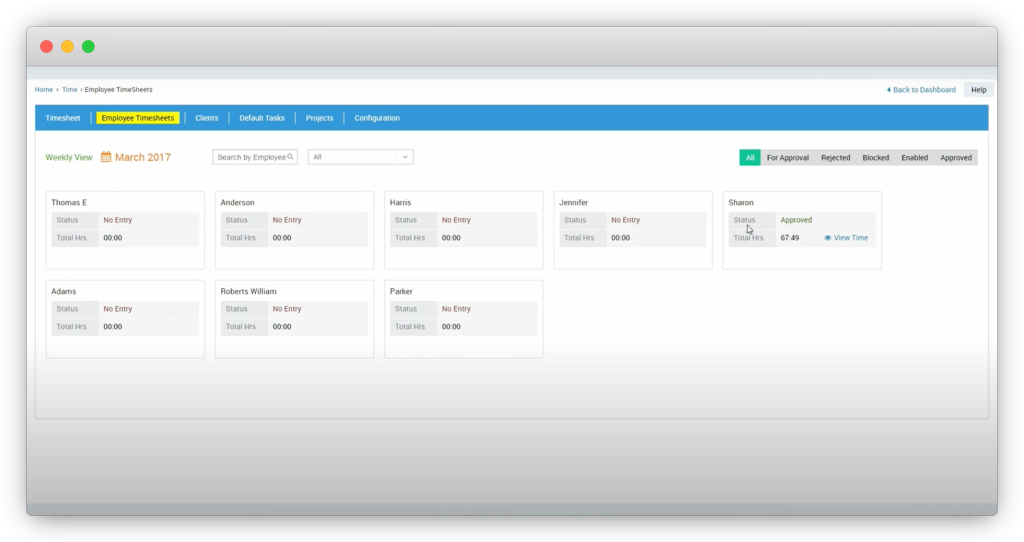
Task: Click the eye icon in Sharon's card
Action: 827,238
